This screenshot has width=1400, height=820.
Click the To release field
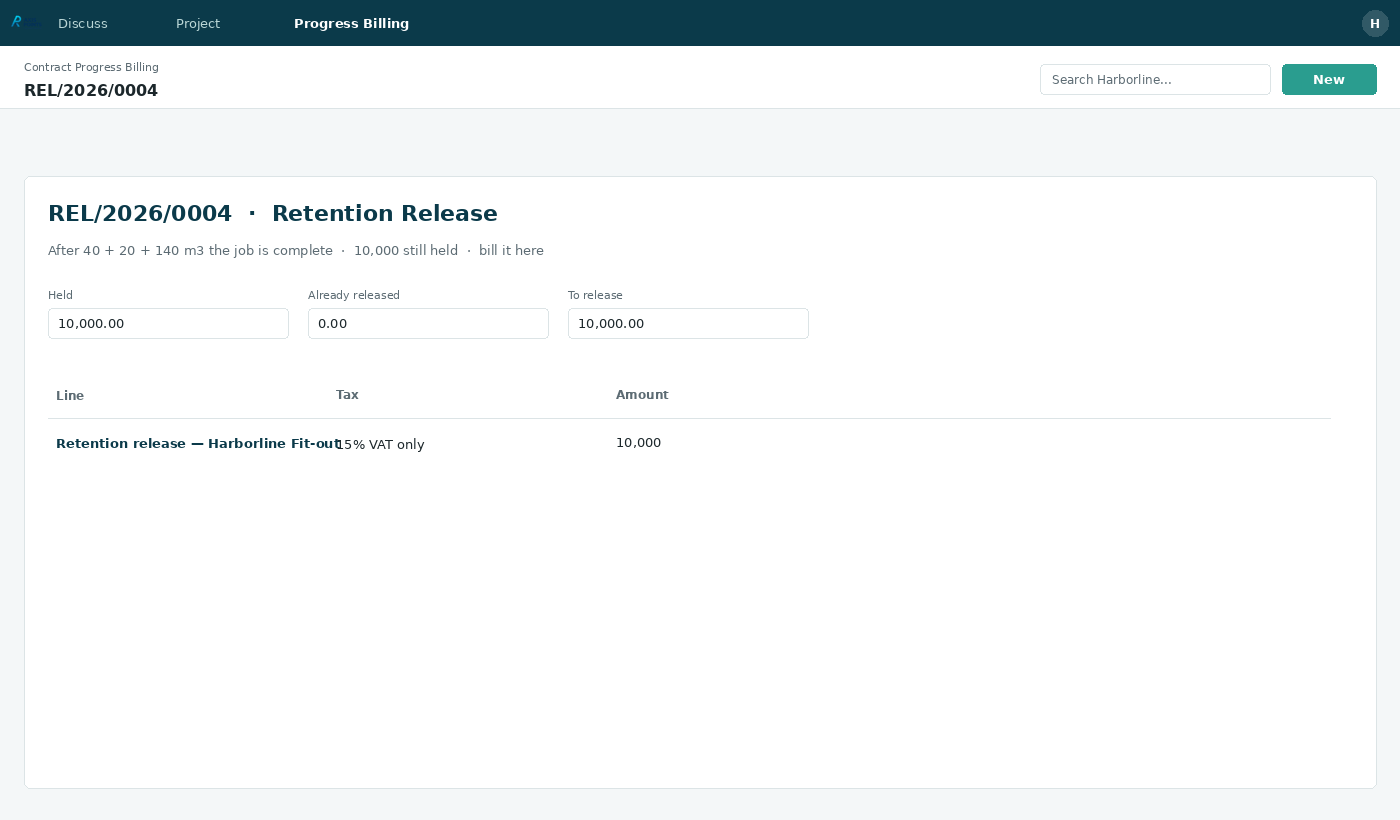(x=688, y=323)
